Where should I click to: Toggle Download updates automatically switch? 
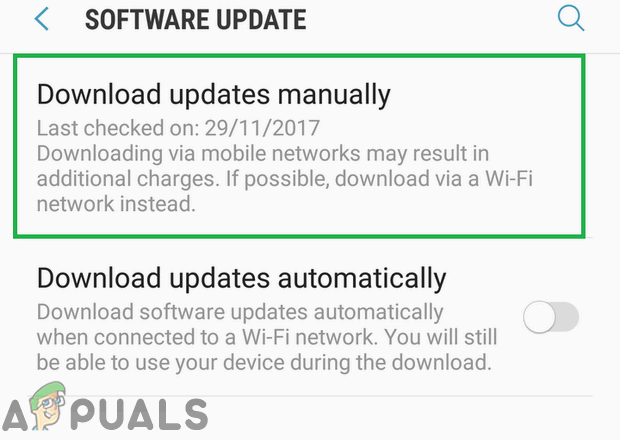click(551, 317)
